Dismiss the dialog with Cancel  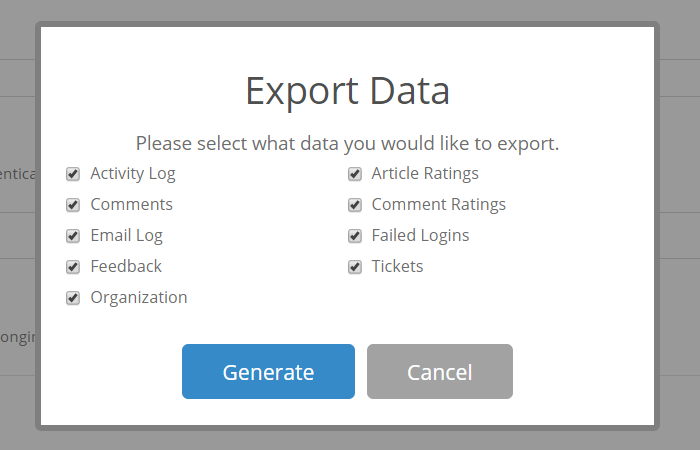(x=440, y=371)
